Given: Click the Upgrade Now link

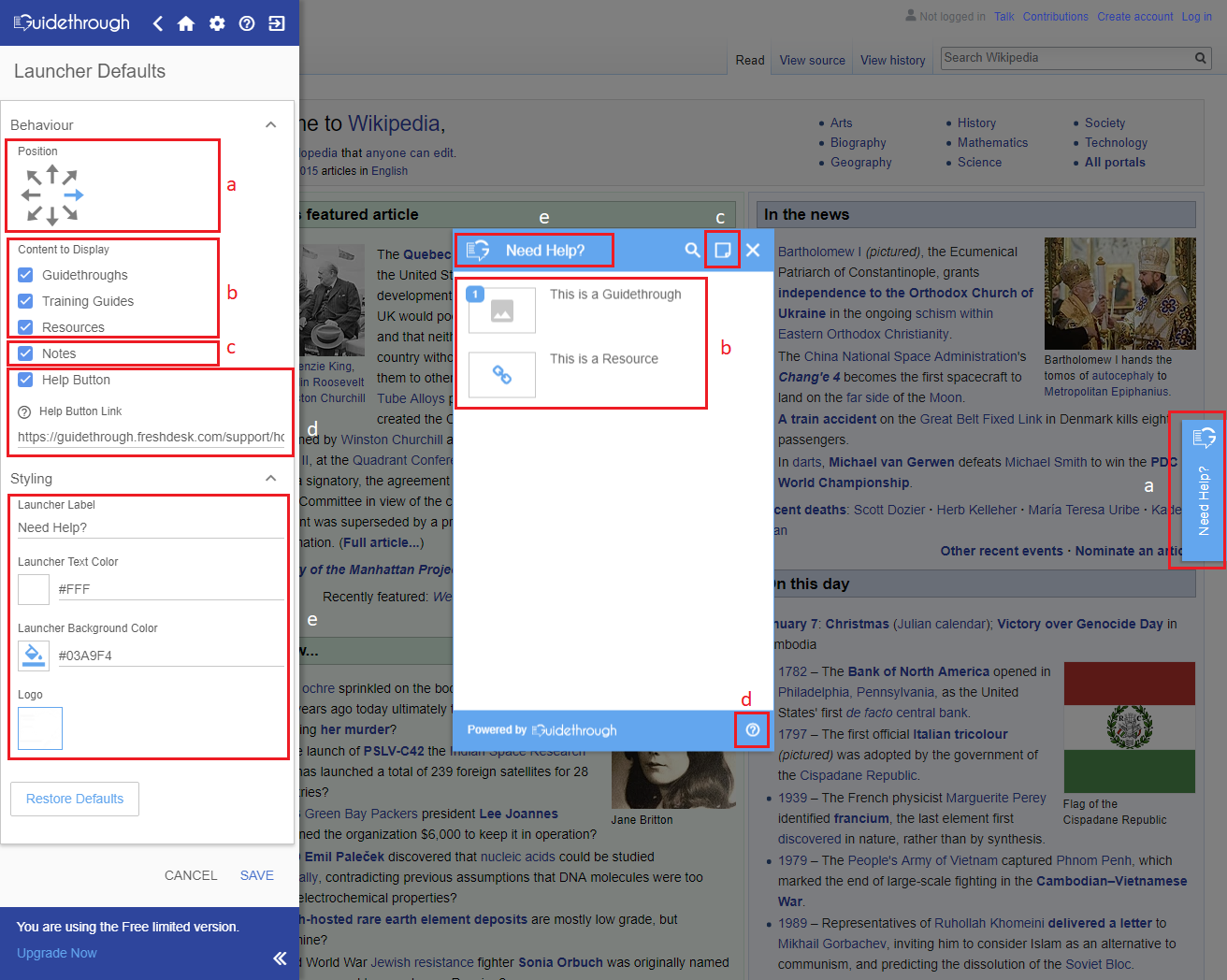Looking at the screenshot, I should pos(57,953).
